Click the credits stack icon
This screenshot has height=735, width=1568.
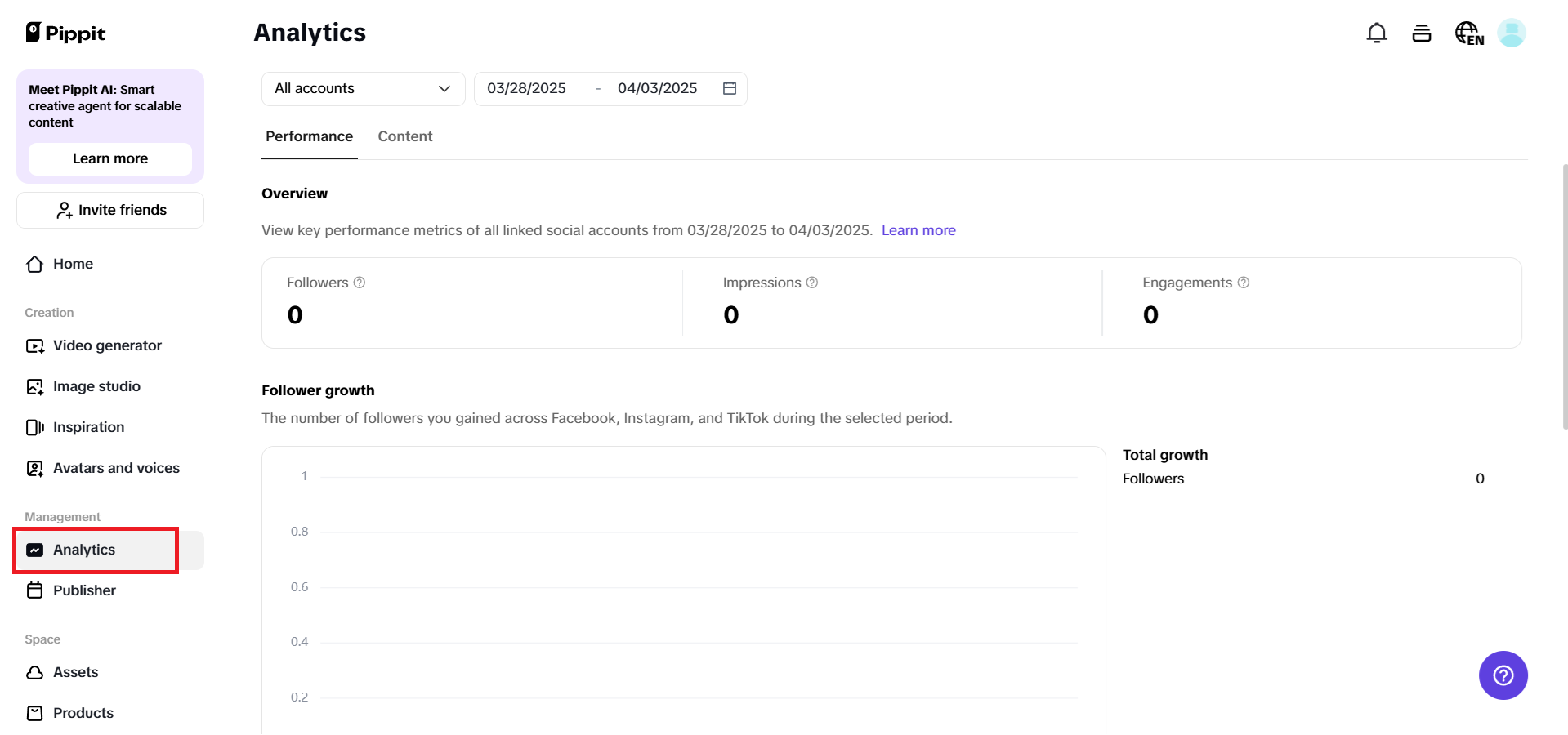1422,33
